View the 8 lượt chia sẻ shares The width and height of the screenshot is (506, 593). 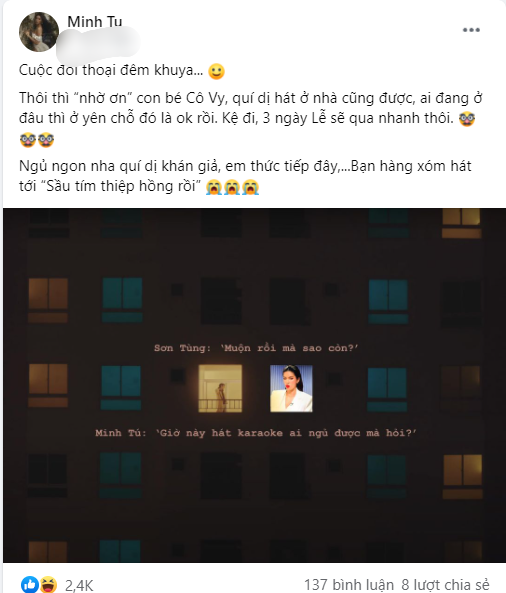(x=445, y=585)
